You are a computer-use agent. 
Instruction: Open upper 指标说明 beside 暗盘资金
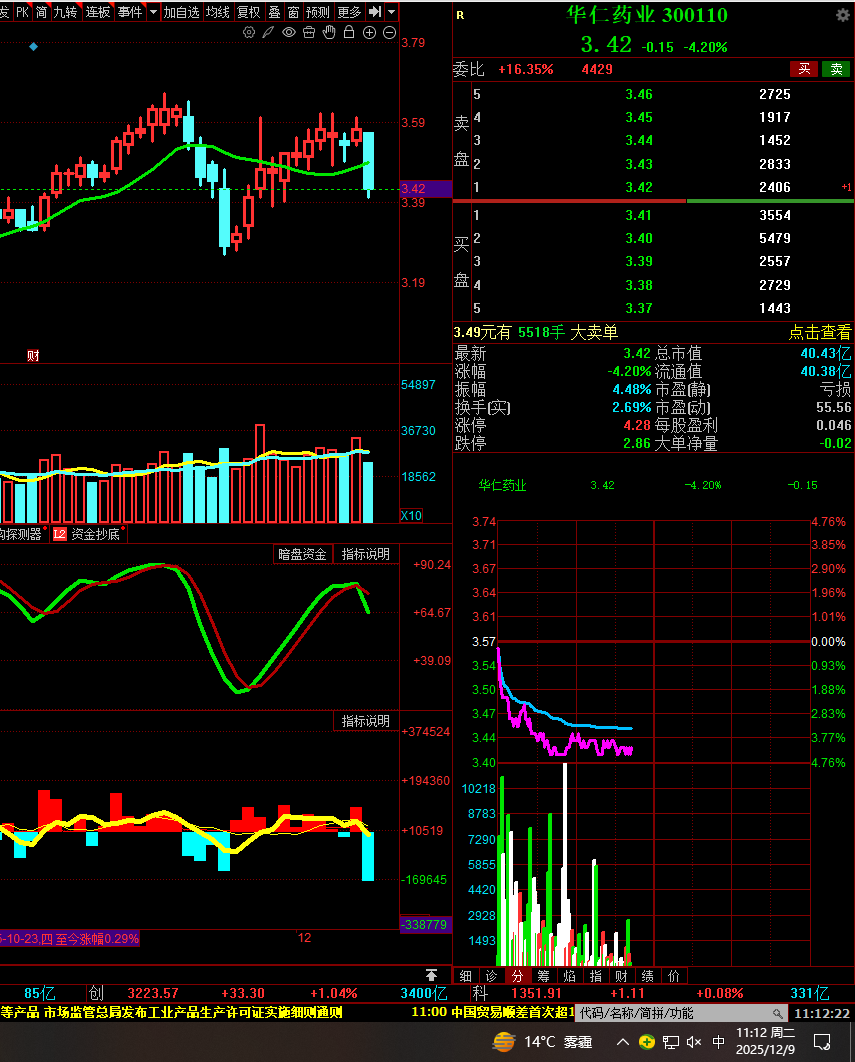coord(366,554)
